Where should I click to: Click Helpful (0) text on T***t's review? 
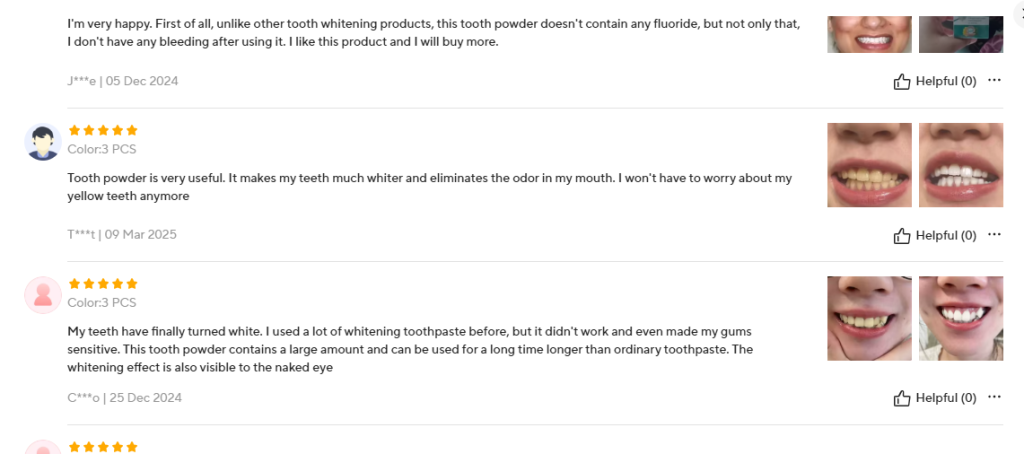pos(946,236)
